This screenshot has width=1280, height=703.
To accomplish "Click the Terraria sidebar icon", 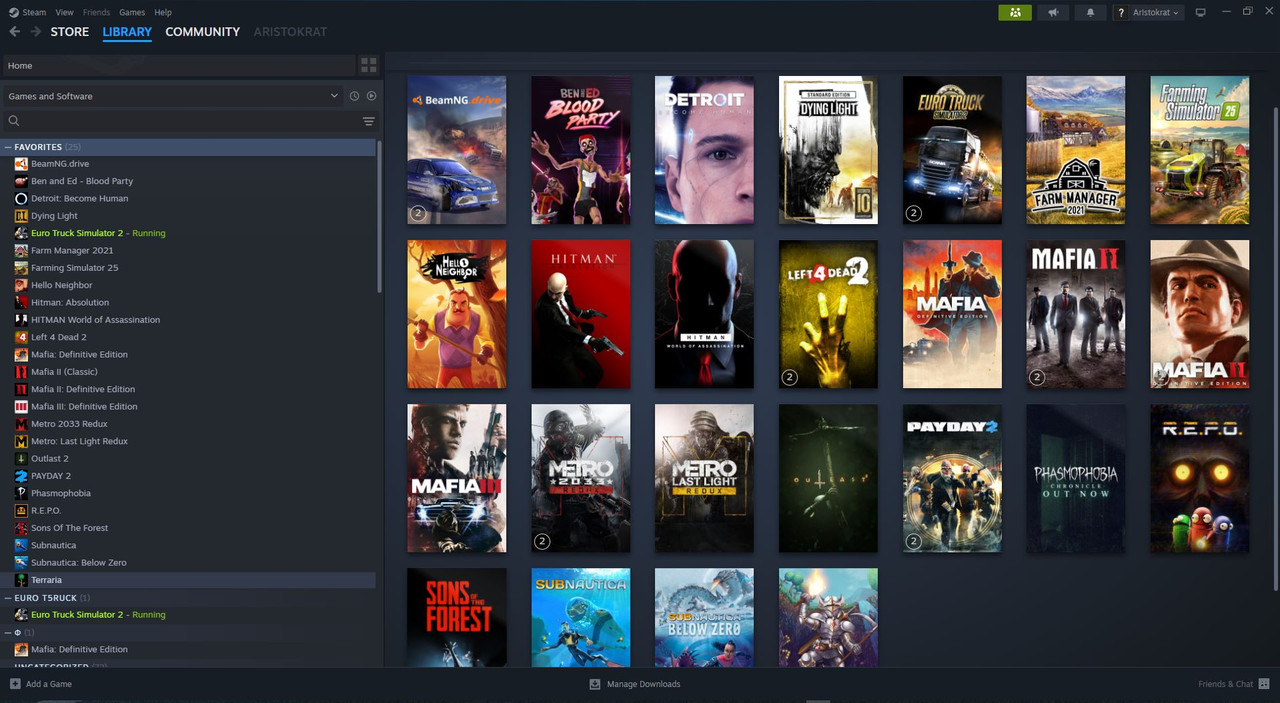I will 21,580.
